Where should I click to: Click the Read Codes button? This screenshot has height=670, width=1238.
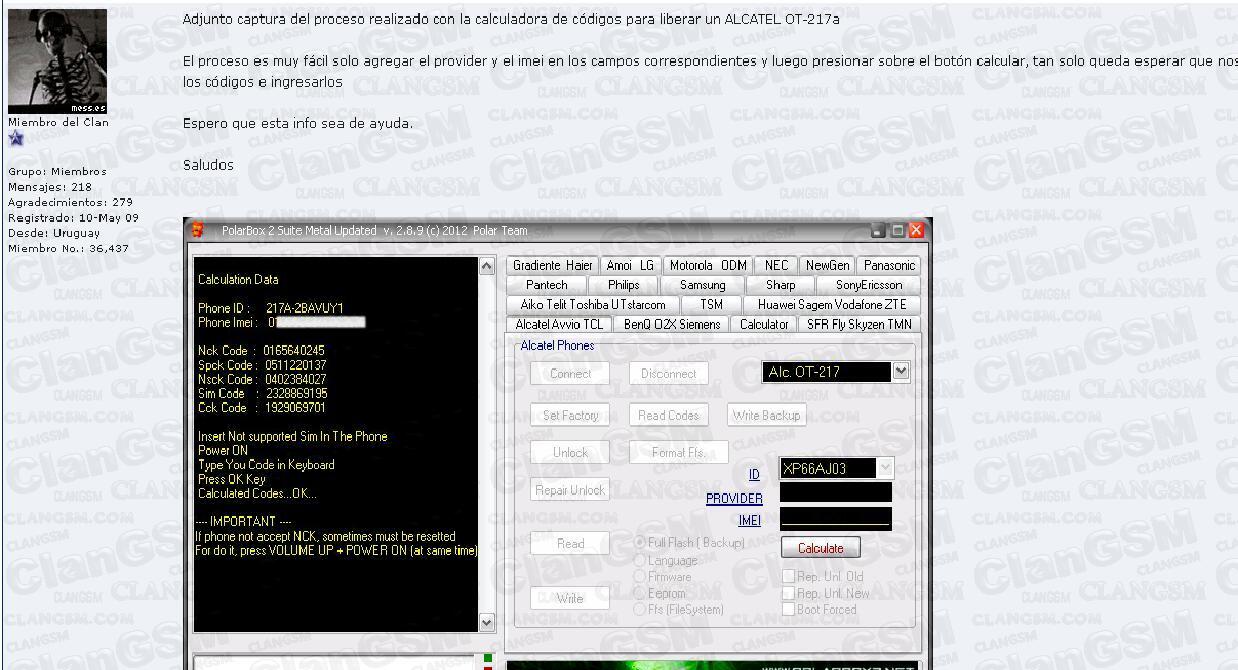(x=668, y=415)
